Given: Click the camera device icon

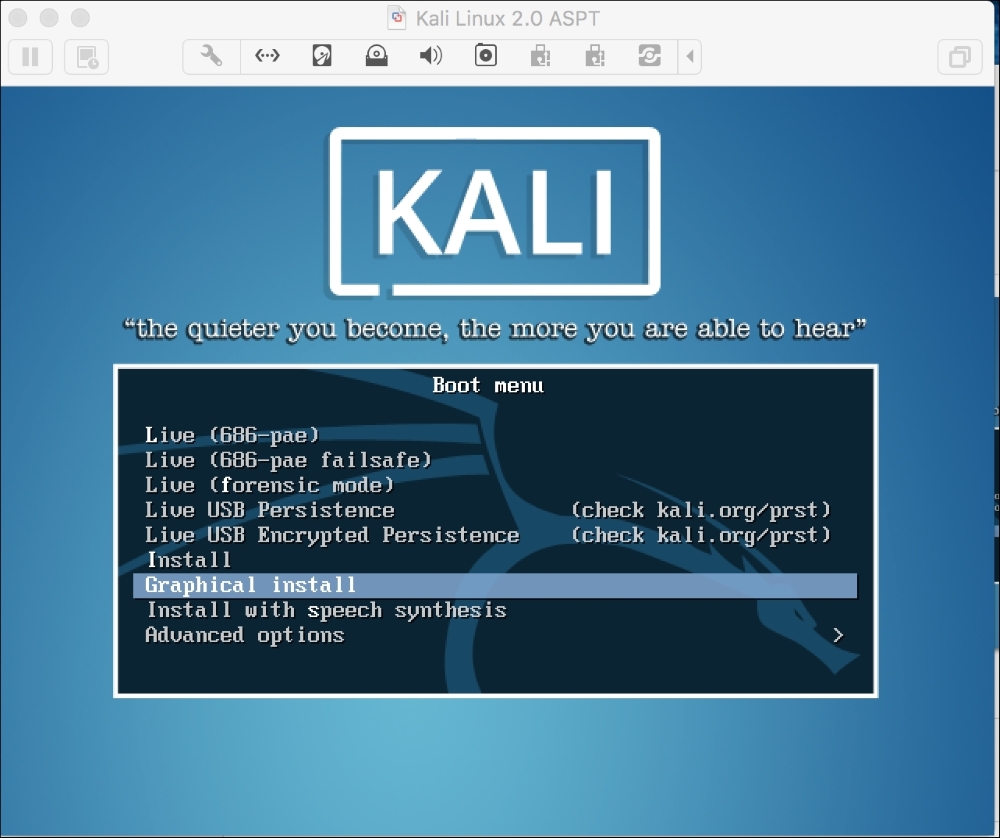Looking at the screenshot, I should click(x=485, y=57).
